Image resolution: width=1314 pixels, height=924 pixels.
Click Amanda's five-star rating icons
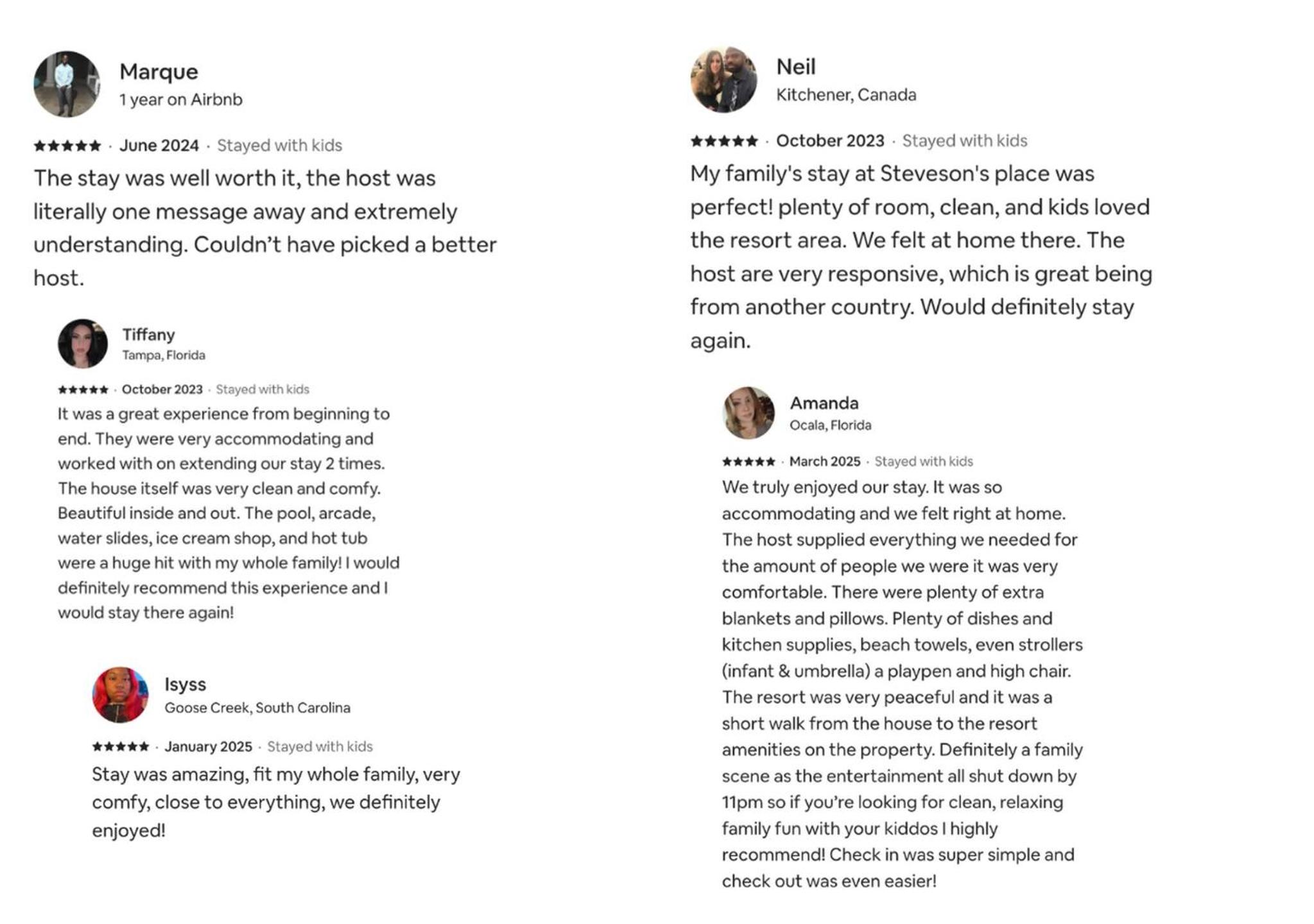[748, 461]
